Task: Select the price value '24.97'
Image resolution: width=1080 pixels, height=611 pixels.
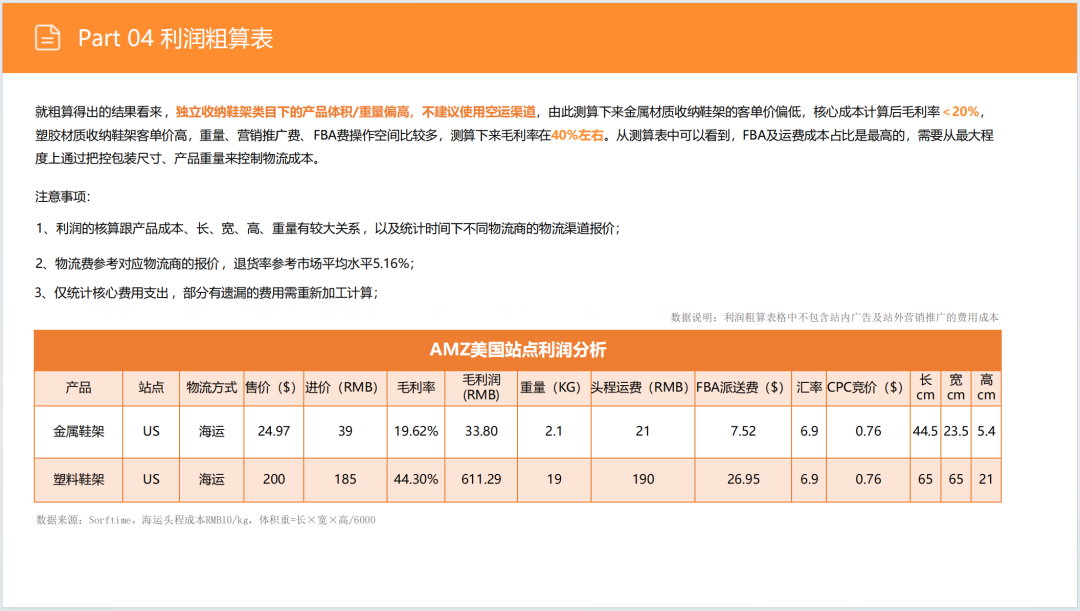Action: [273, 431]
